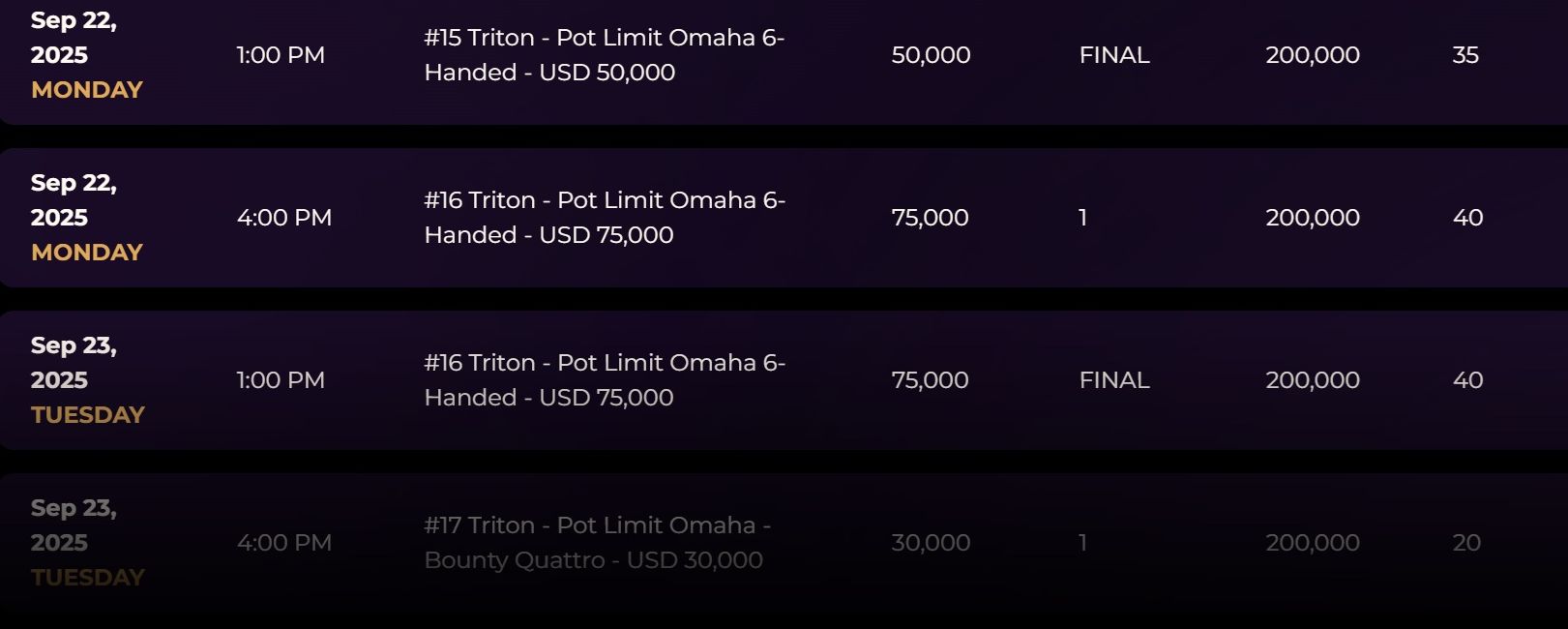Open event #17 Bounty Quattro USD 30,000
This screenshot has height=629, width=1568.
pos(597,543)
